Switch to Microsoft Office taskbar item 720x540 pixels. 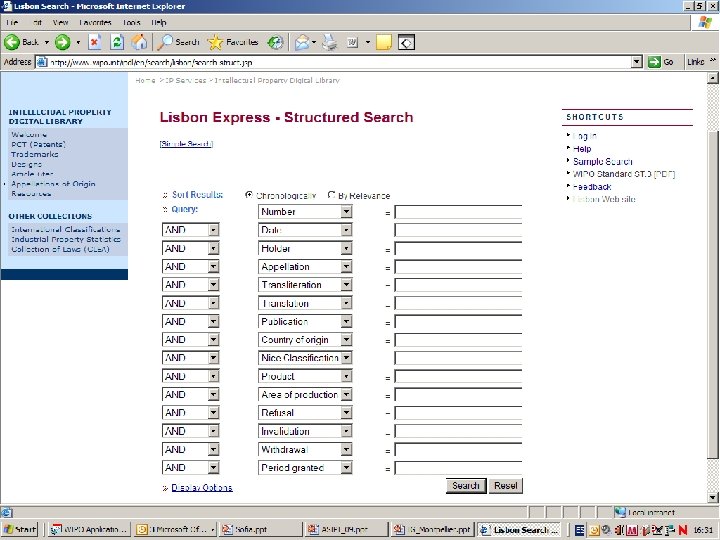(x=175, y=529)
